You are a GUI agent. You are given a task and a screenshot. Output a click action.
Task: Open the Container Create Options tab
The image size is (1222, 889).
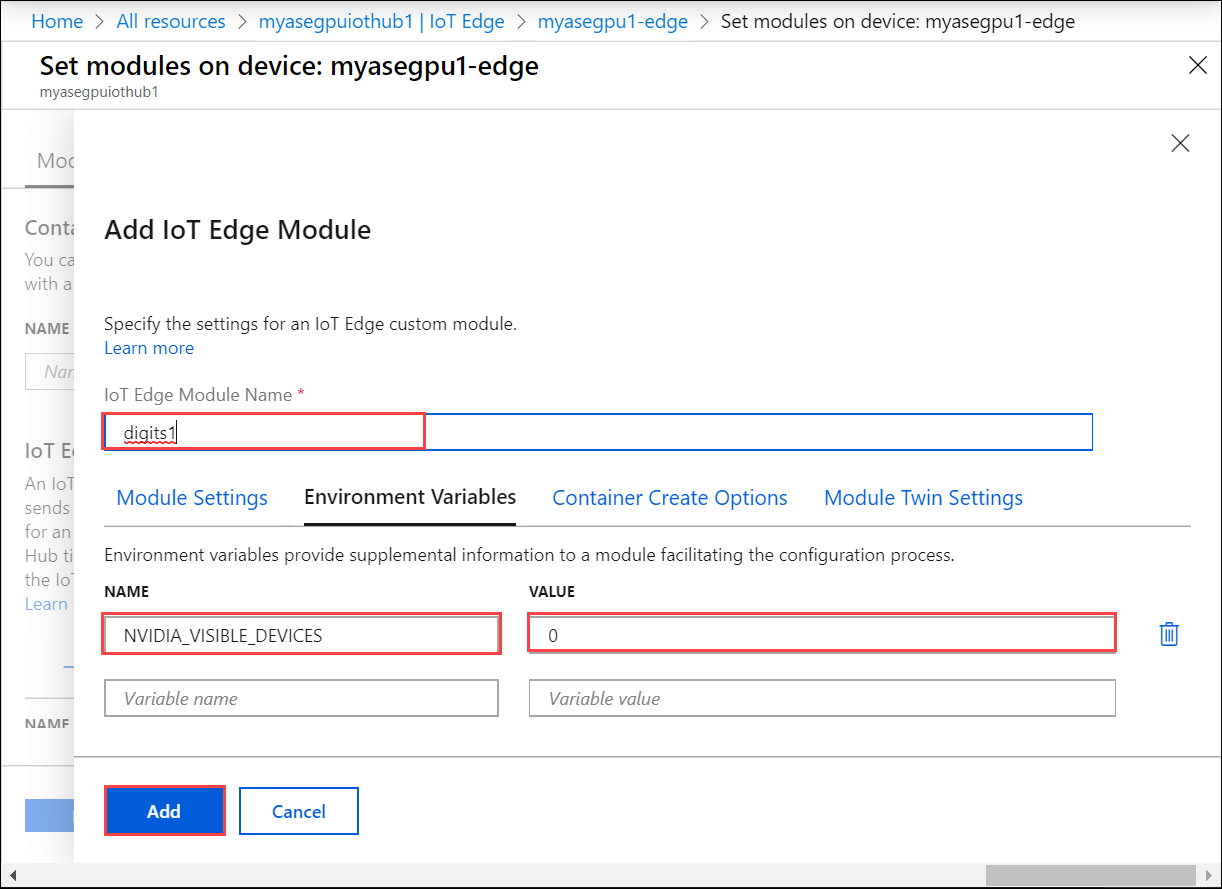point(669,497)
